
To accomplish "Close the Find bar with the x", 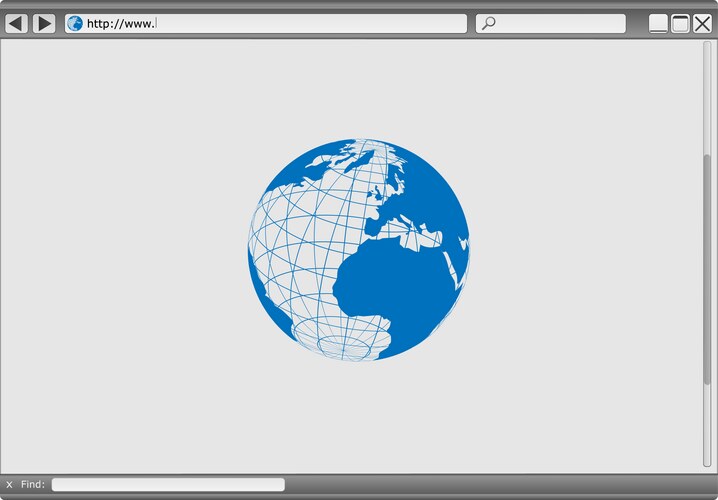I will [x=9, y=485].
